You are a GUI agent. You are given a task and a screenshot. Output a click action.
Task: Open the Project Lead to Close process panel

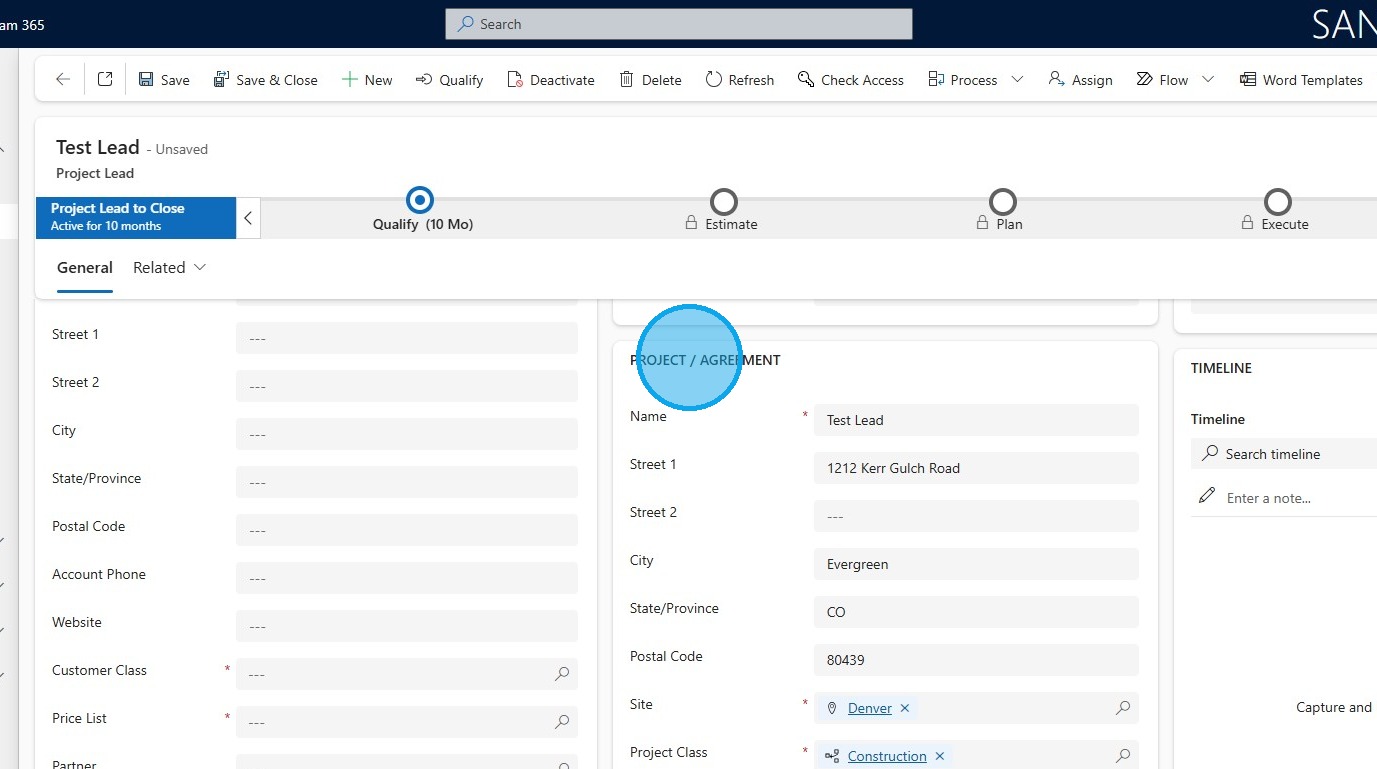pos(136,217)
